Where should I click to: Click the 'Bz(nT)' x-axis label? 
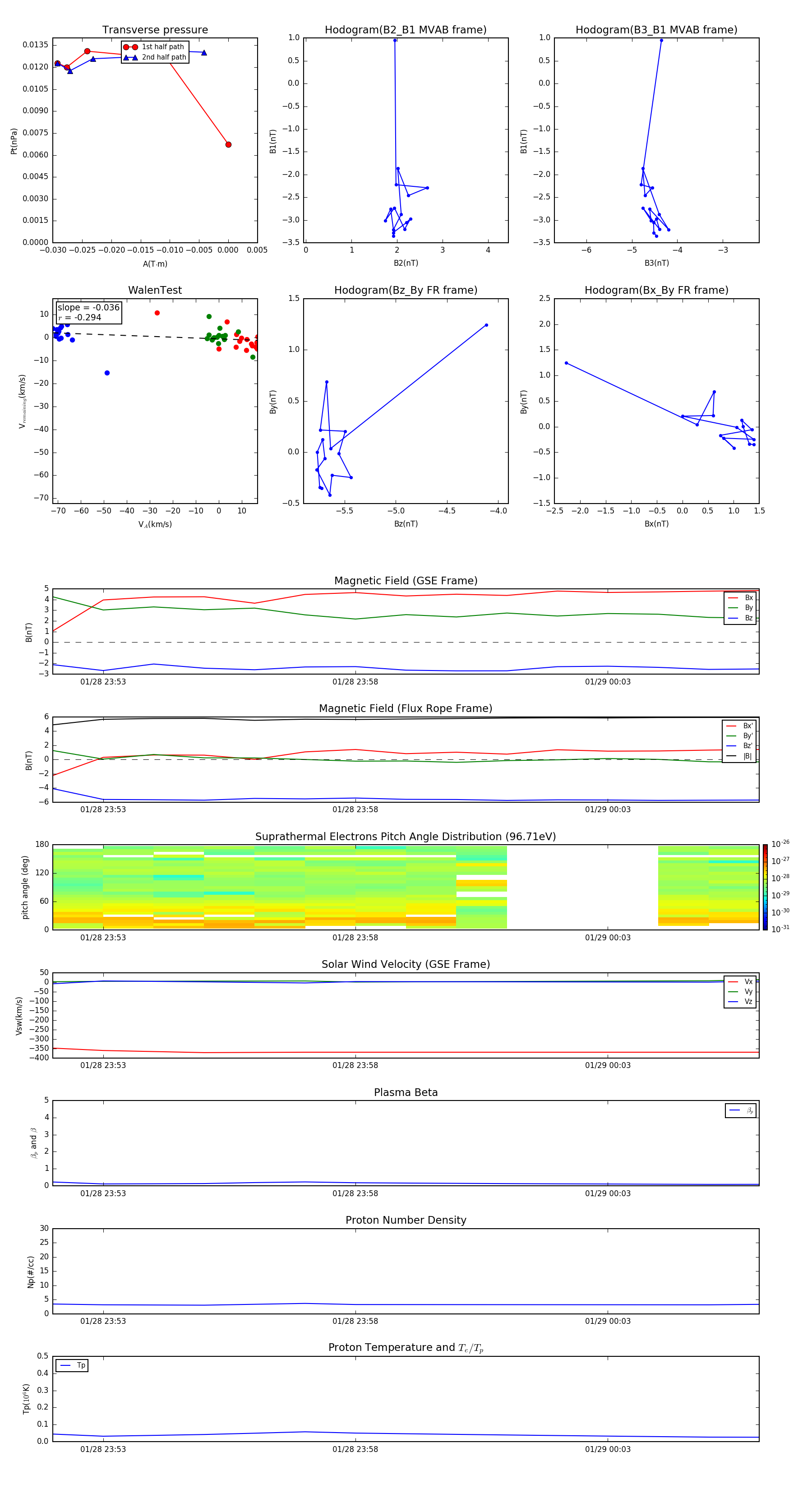pos(406,524)
